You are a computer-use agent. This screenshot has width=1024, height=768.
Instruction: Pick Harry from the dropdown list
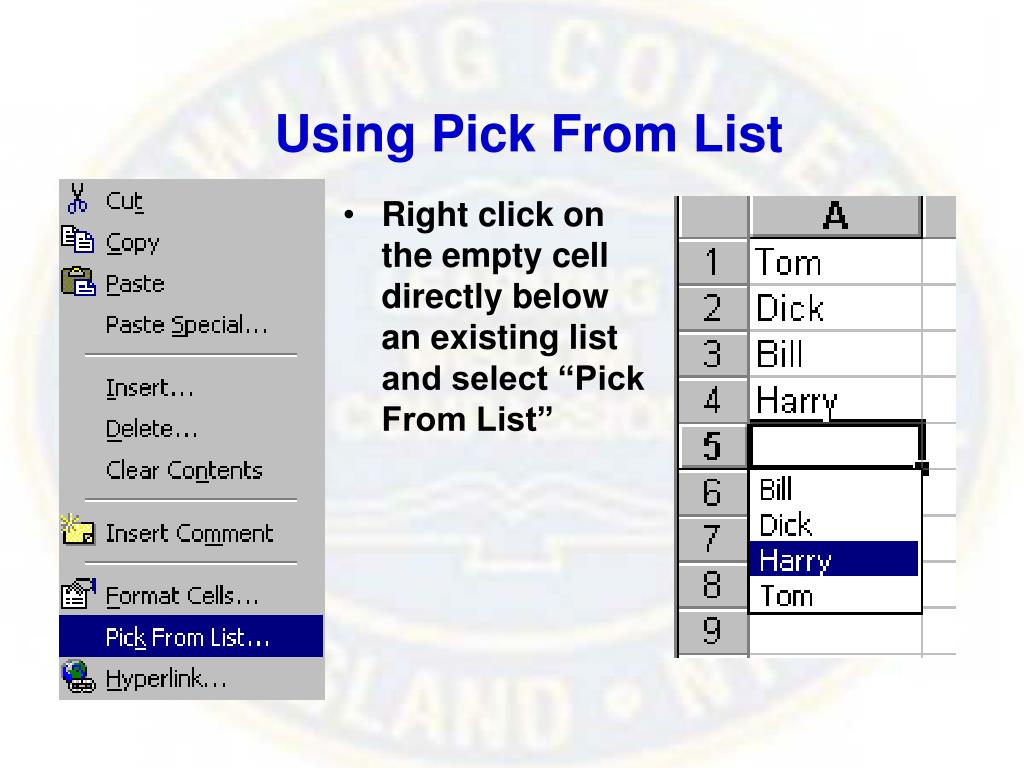(x=834, y=560)
